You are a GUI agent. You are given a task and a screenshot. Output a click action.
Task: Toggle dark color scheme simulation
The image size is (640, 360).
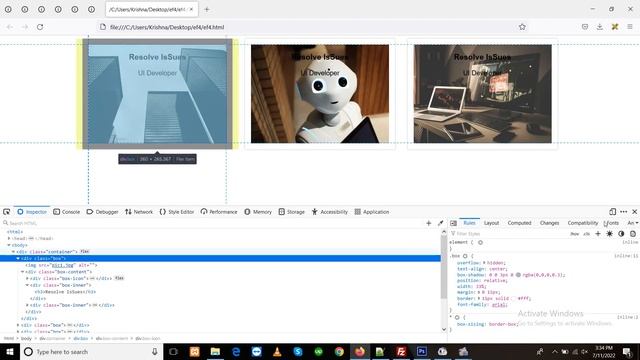(621, 234)
